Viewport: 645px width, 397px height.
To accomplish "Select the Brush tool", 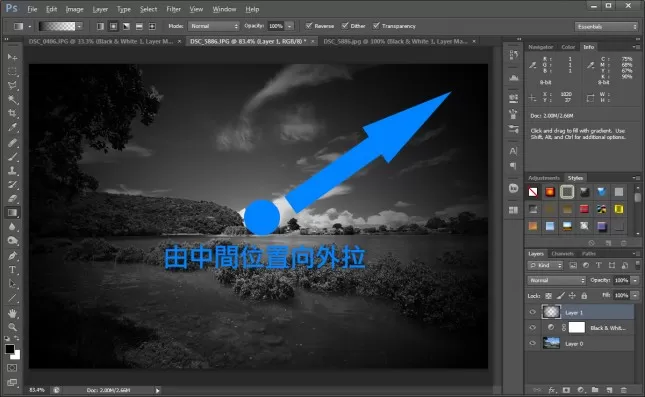I will click(x=12, y=156).
